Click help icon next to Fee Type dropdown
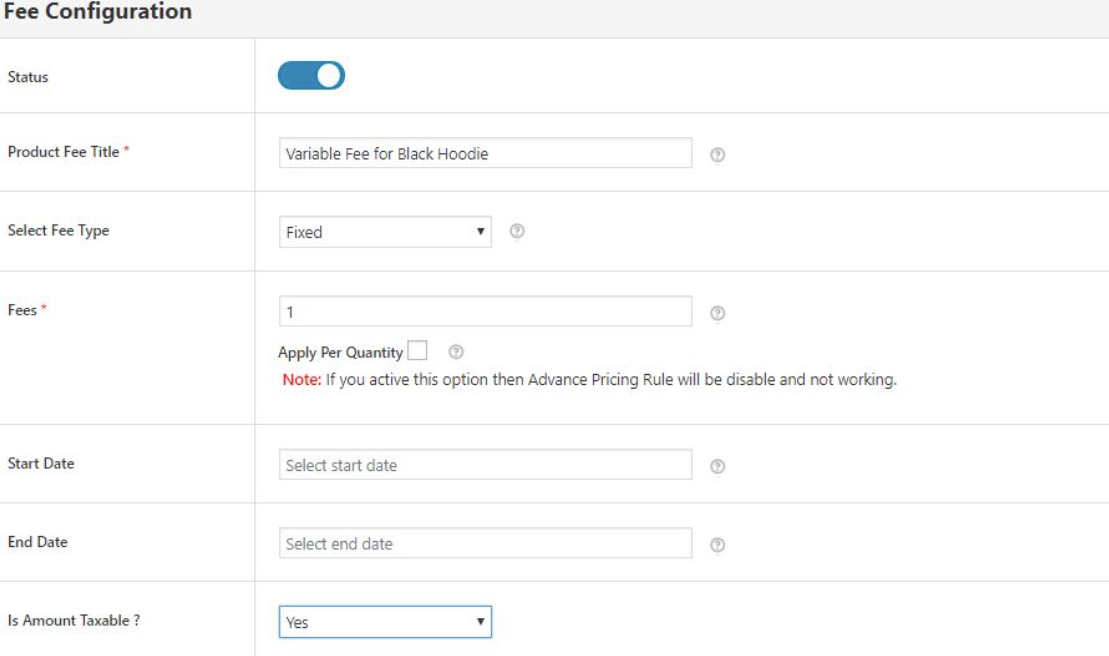 pos(517,231)
